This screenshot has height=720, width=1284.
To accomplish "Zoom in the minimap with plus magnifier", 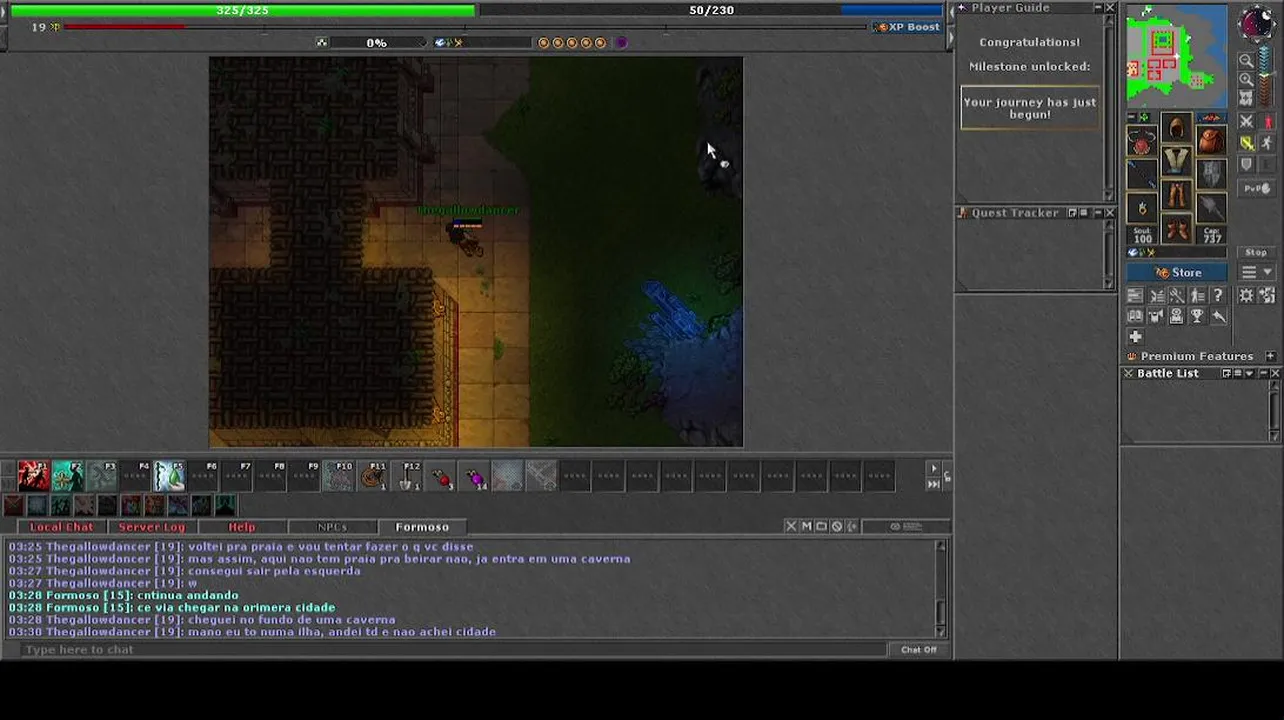I will pos(1246,79).
